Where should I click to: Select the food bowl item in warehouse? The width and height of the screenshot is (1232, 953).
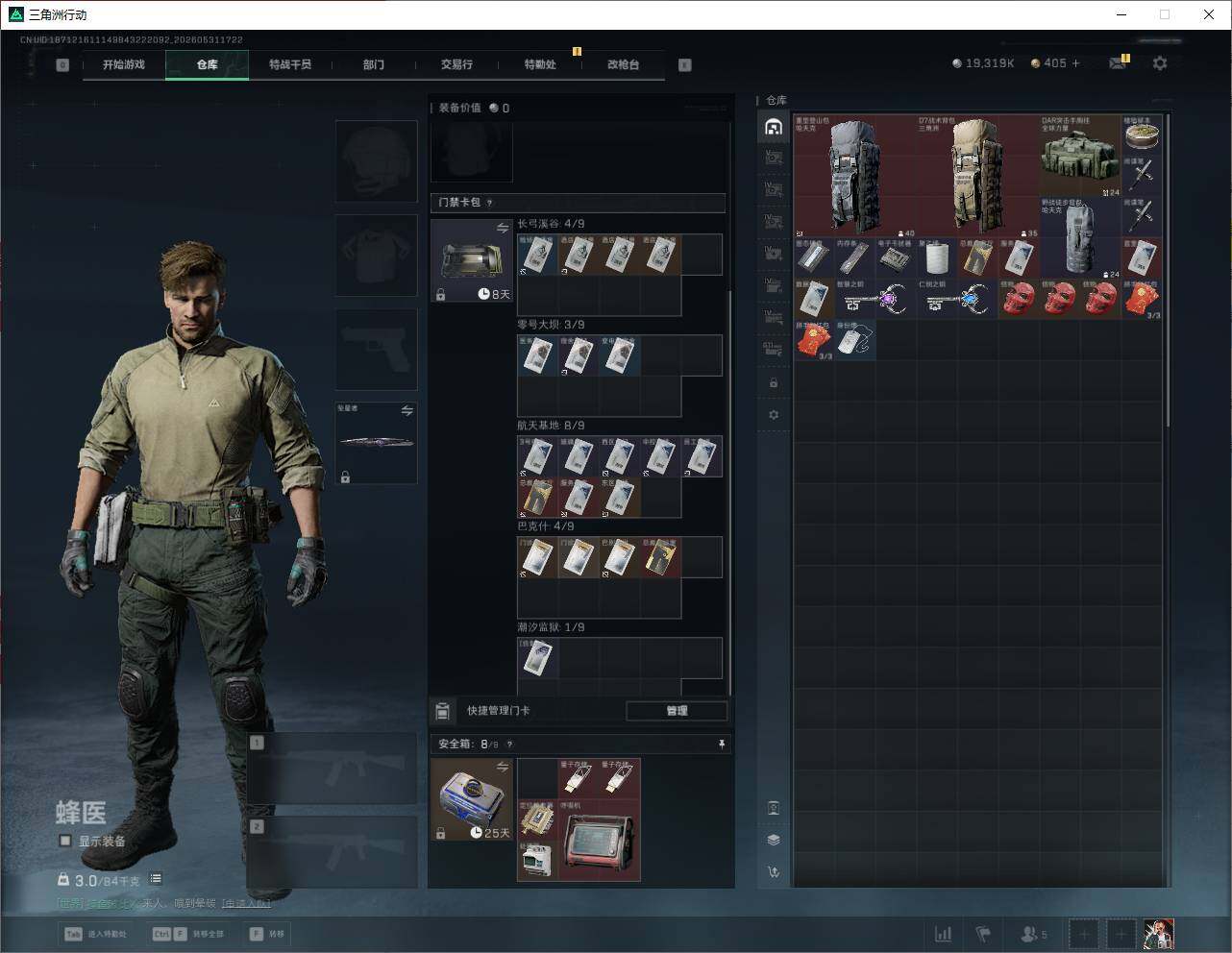coord(1142,135)
